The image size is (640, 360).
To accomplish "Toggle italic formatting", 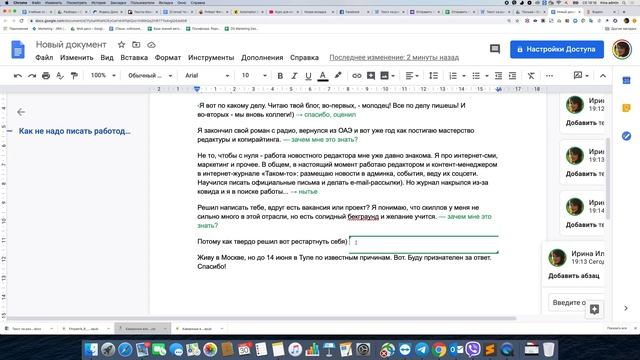I will pos(294,76).
